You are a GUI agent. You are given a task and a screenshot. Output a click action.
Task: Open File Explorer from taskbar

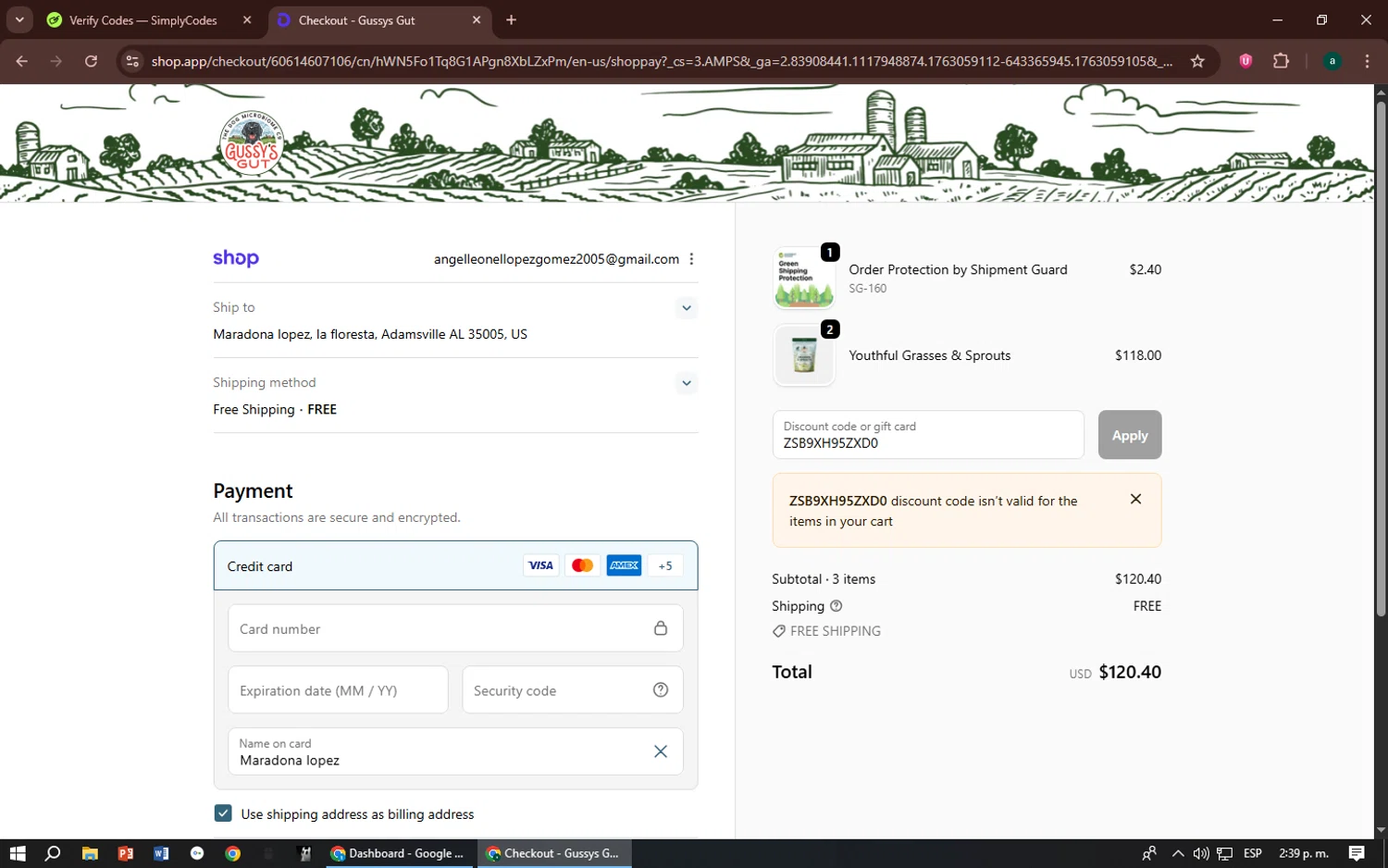[90, 853]
